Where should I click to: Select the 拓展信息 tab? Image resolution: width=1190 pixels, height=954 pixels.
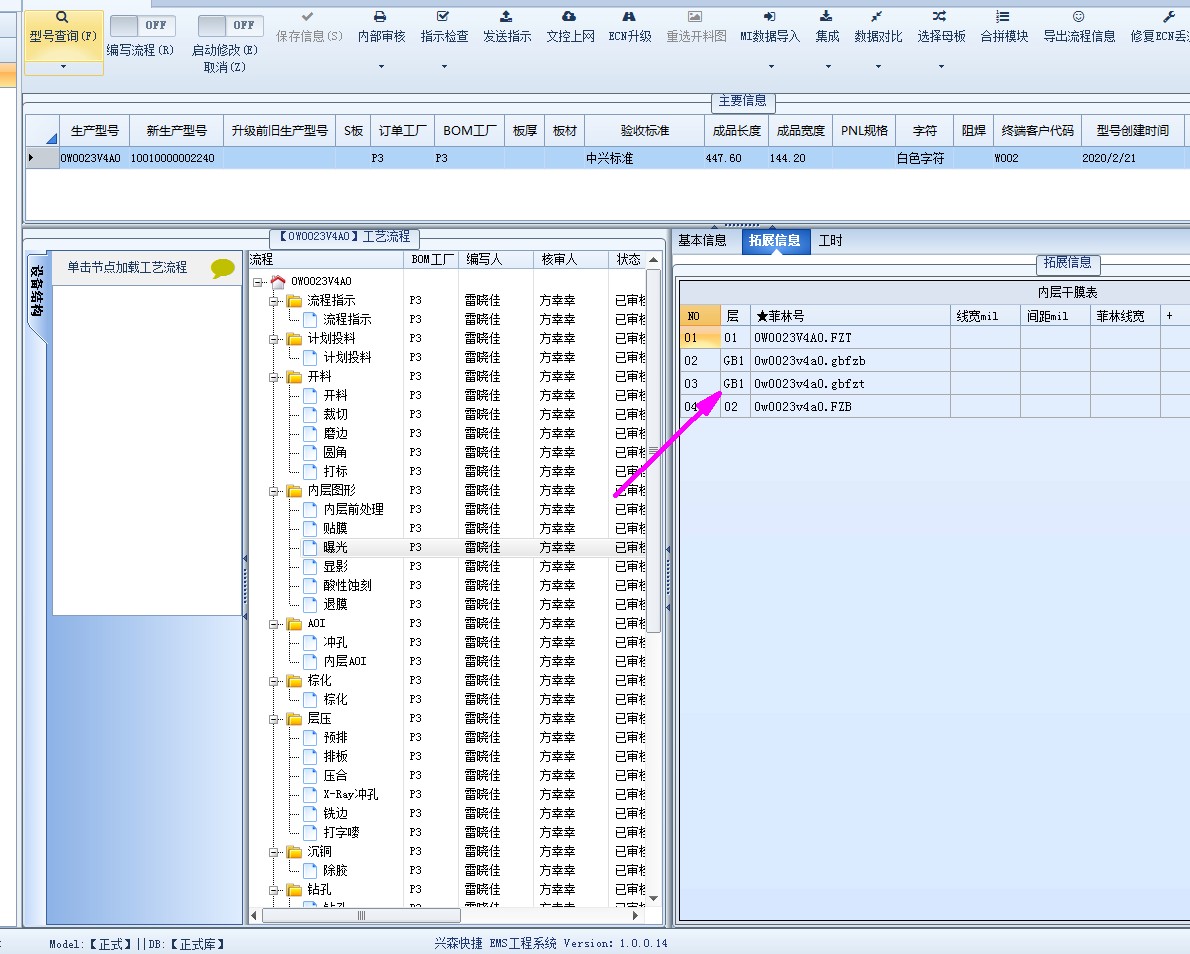[775, 241]
